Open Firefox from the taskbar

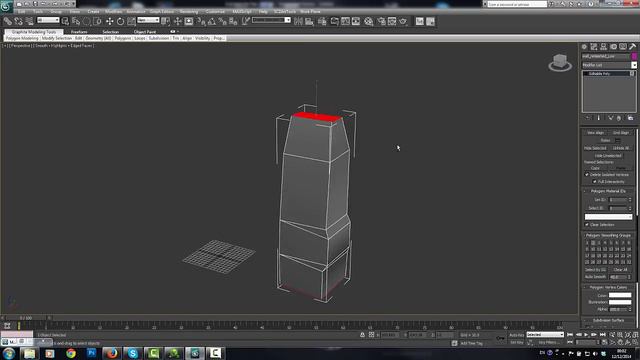pyautogui.click(x=112, y=353)
